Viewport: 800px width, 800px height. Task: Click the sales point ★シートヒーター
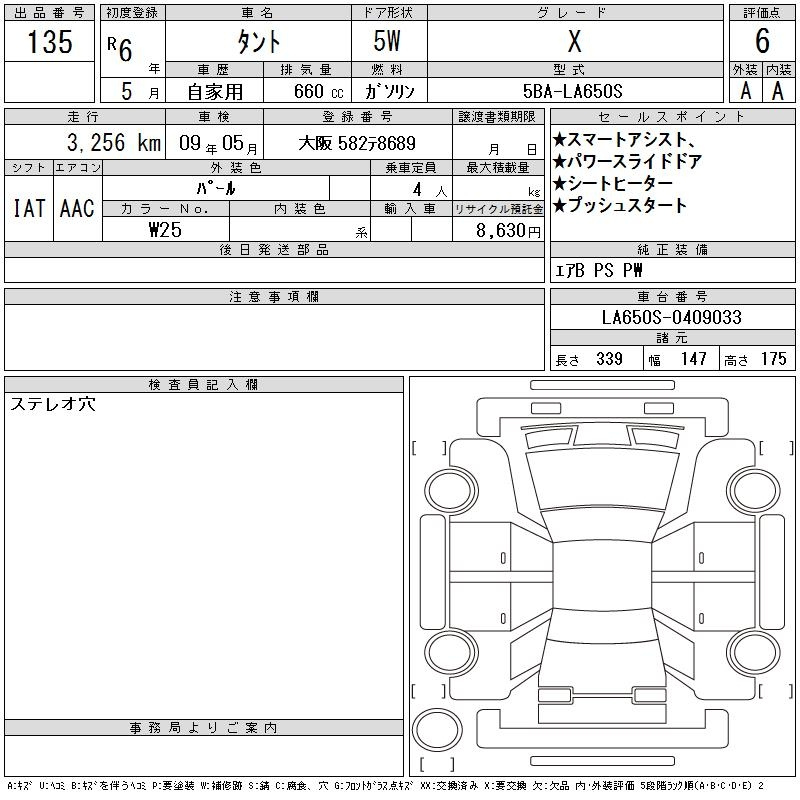pyautogui.click(x=613, y=183)
